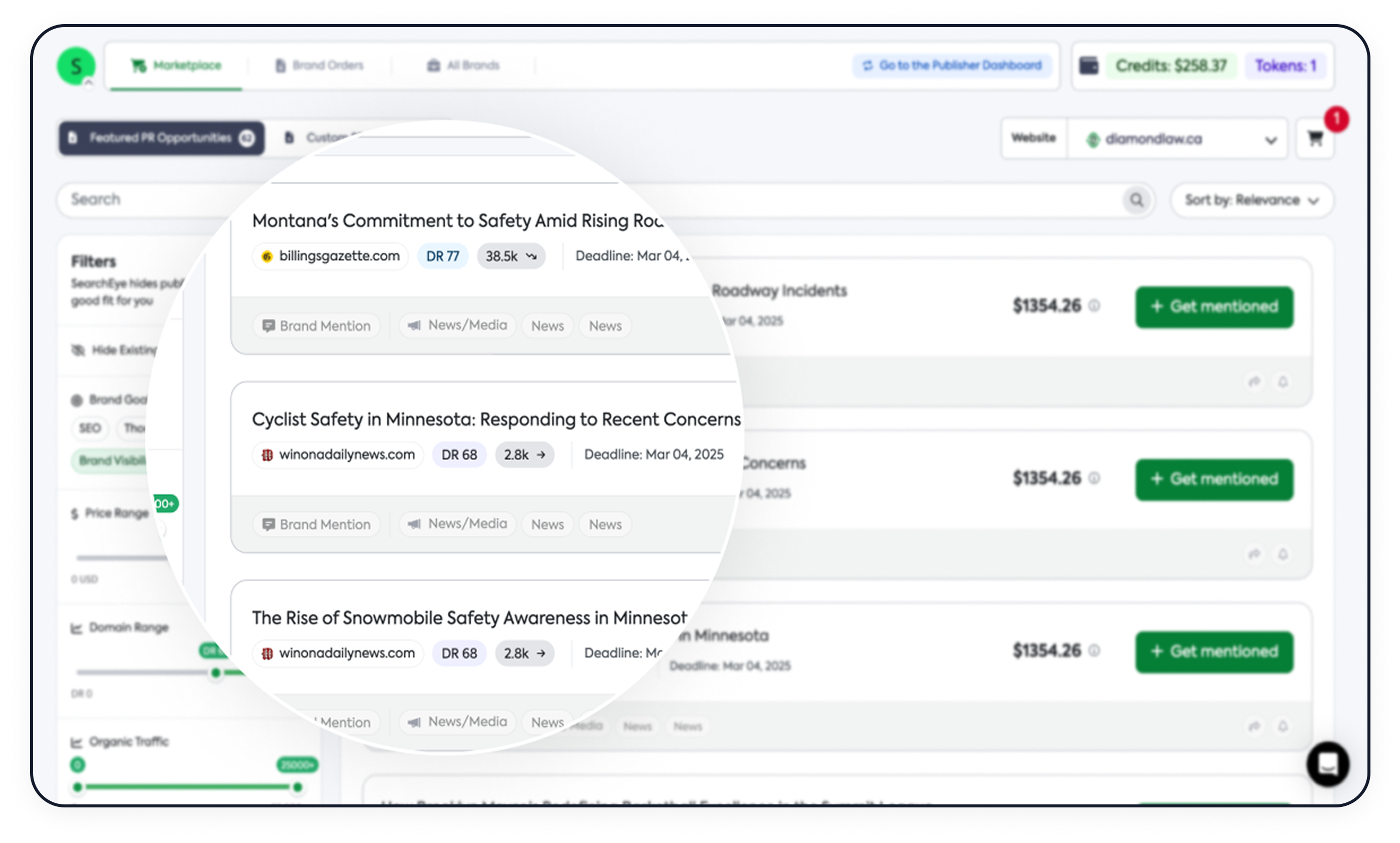This screenshot has height=843, width=1400.
Task: Click info icon beside third $1354.26 price
Action: point(1093,651)
